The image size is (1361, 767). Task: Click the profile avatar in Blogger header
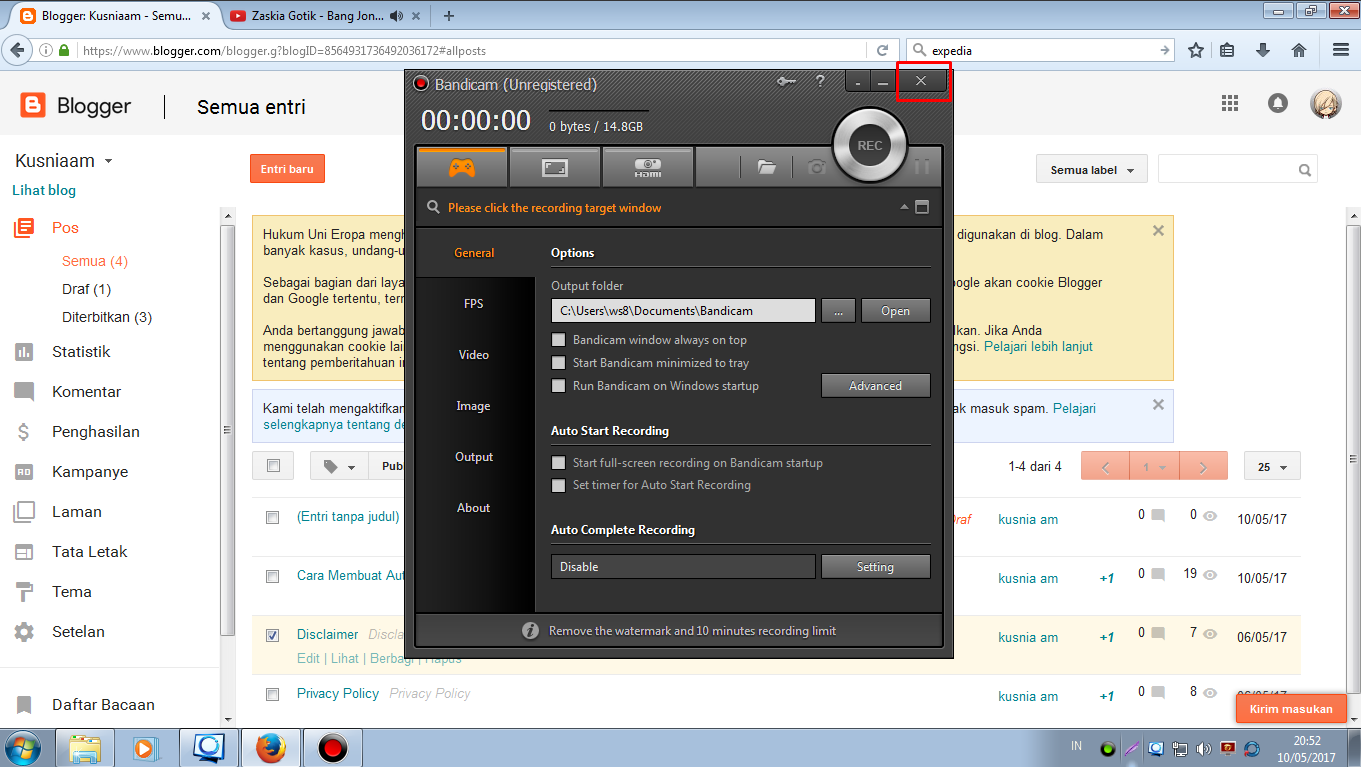tap(1326, 104)
